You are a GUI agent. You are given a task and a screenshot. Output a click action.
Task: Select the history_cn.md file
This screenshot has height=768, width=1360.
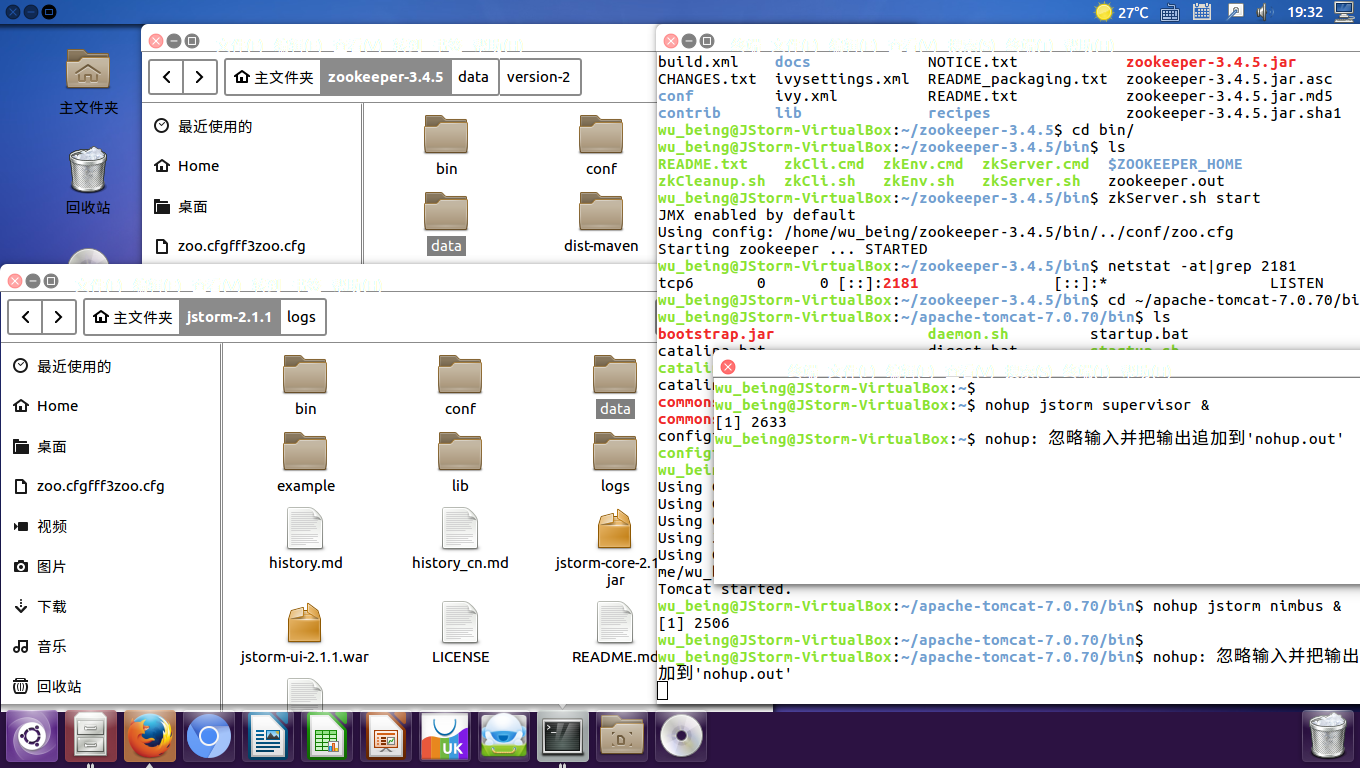pyautogui.click(x=460, y=540)
